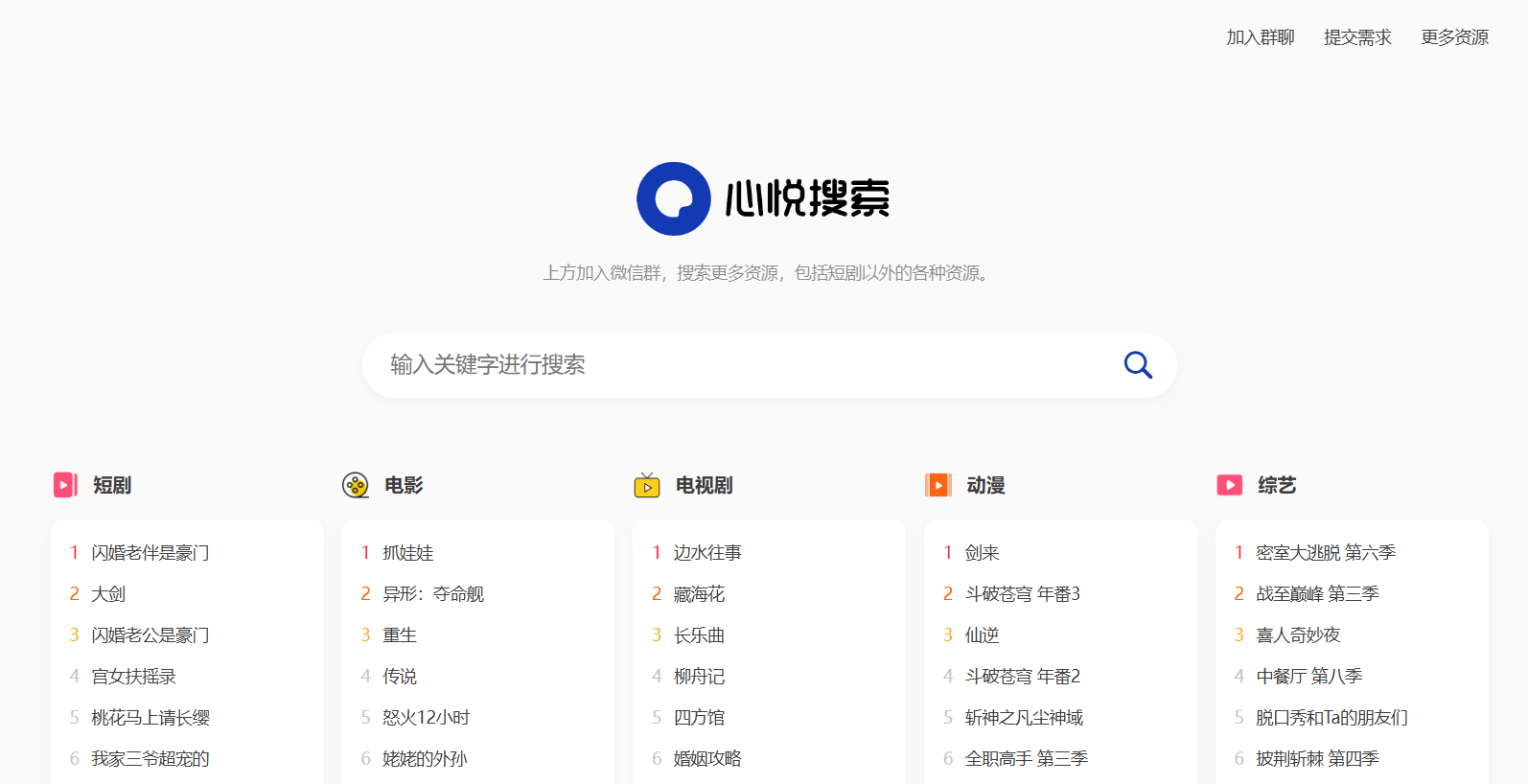Image resolution: width=1528 pixels, height=784 pixels.
Task: Click the yellow TV 电视剧 icon
Action: click(x=647, y=485)
